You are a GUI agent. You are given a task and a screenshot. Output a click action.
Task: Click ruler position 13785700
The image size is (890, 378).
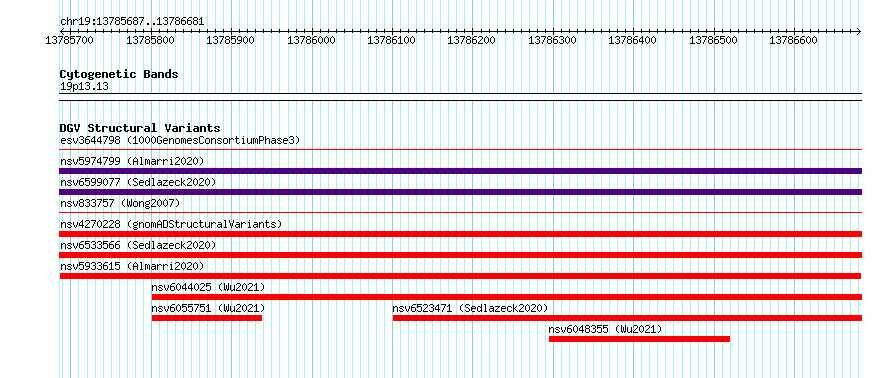click(70, 40)
